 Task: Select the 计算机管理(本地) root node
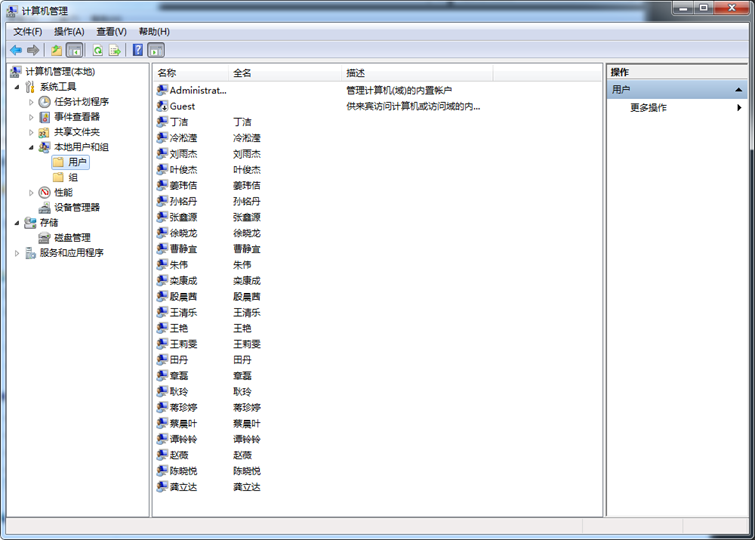pyautogui.click(x=60, y=72)
